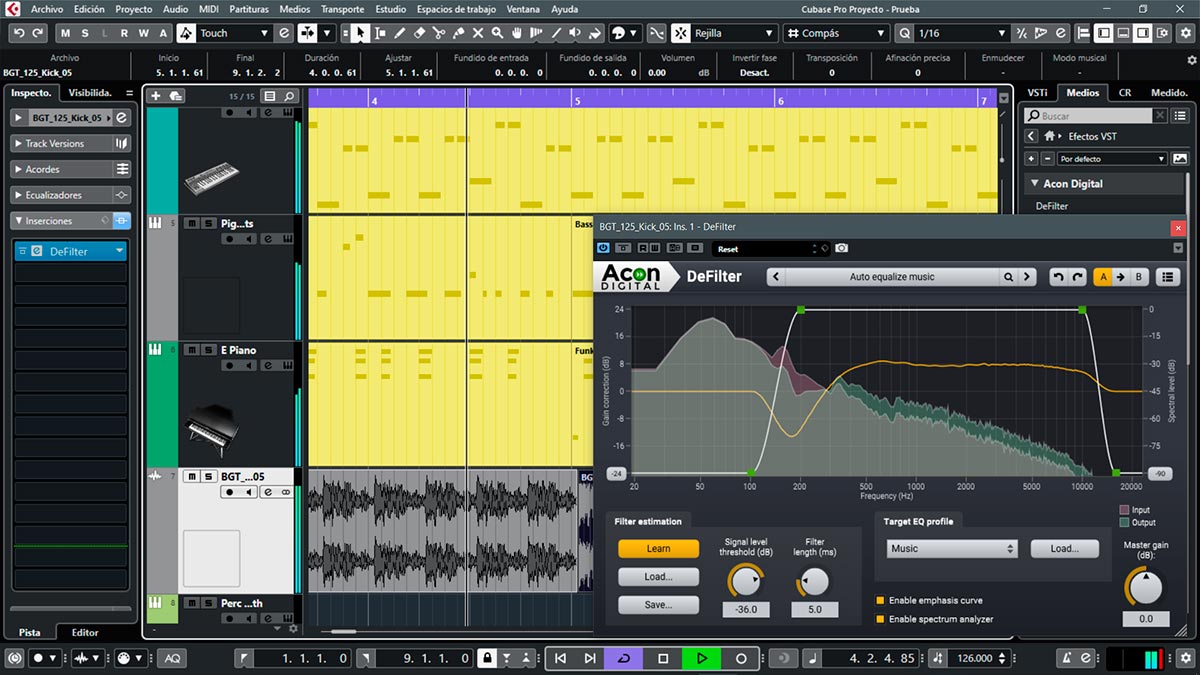Click the Add Track plus icon
The width and height of the screenshot is (1200, 675).
155,96
